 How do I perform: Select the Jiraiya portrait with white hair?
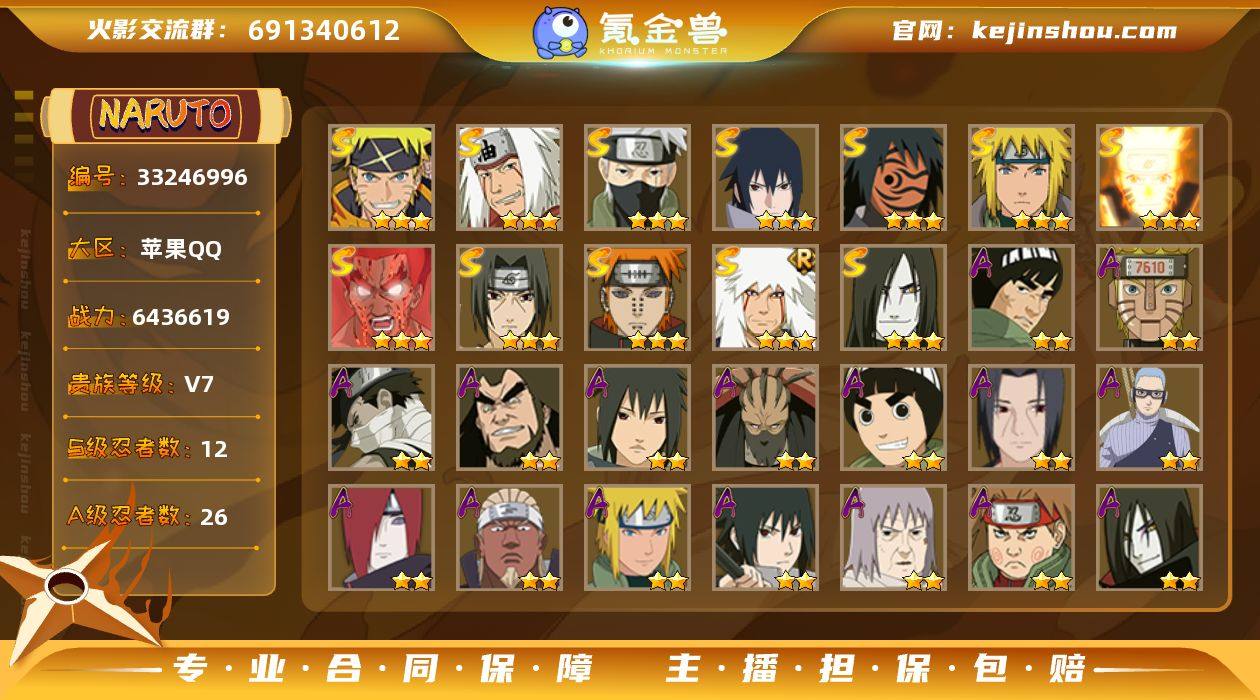510,178
